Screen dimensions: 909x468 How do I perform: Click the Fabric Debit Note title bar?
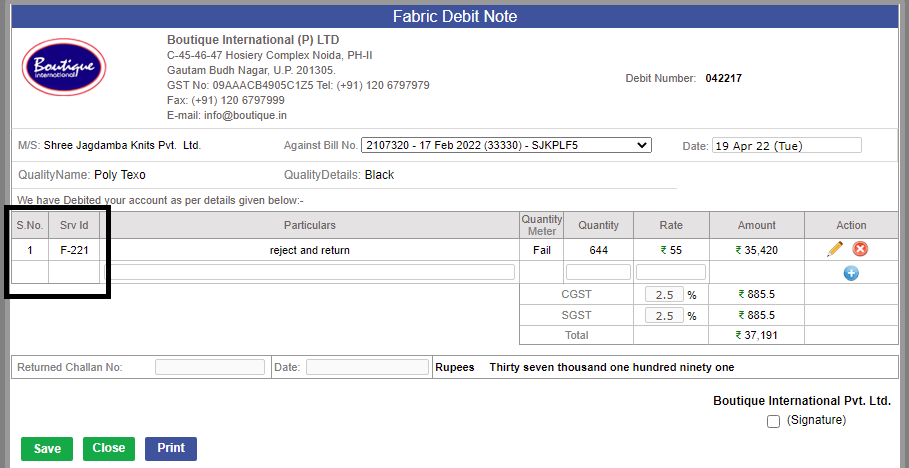[454, 16]
